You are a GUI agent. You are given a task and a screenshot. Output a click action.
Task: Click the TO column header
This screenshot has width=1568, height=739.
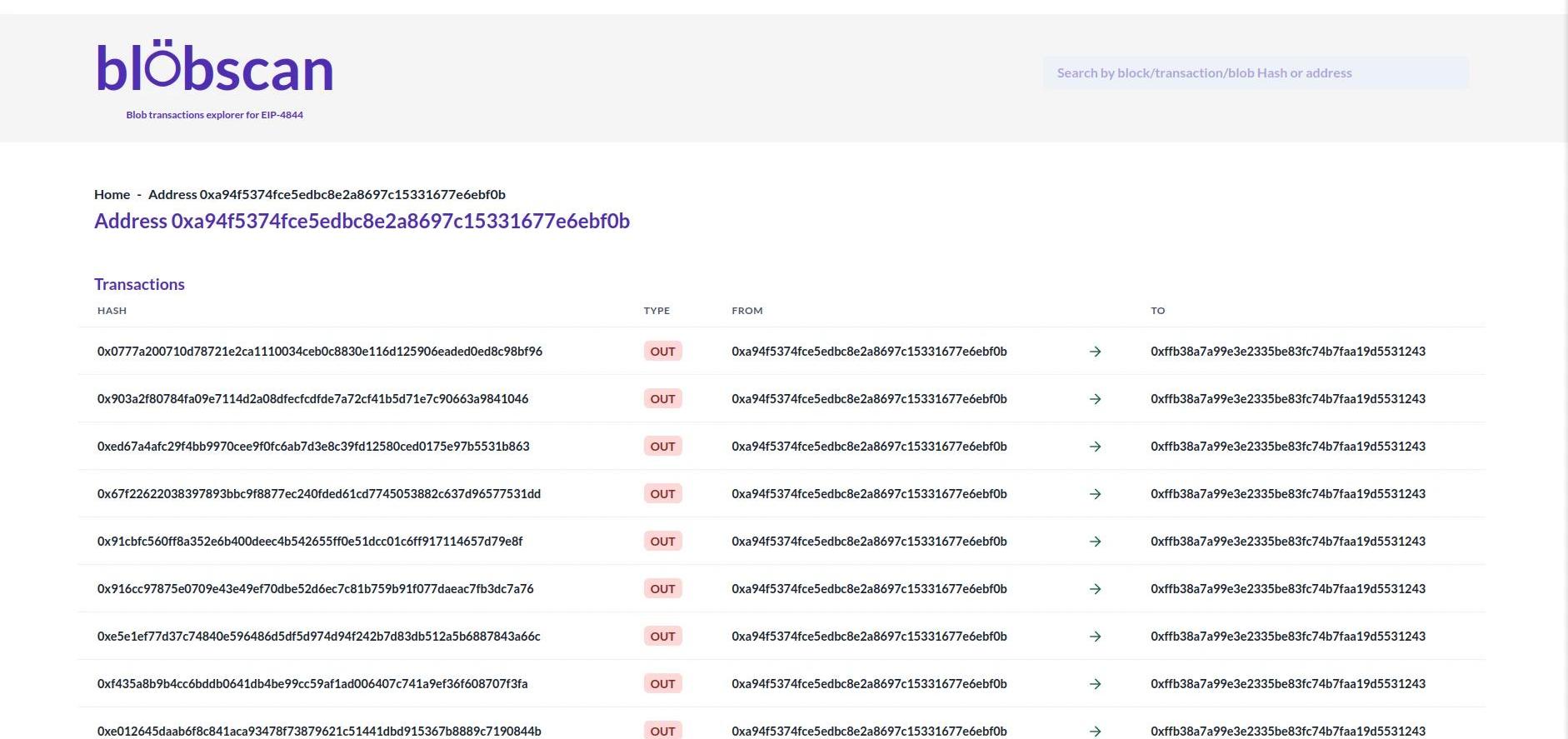coord(1158,311)
